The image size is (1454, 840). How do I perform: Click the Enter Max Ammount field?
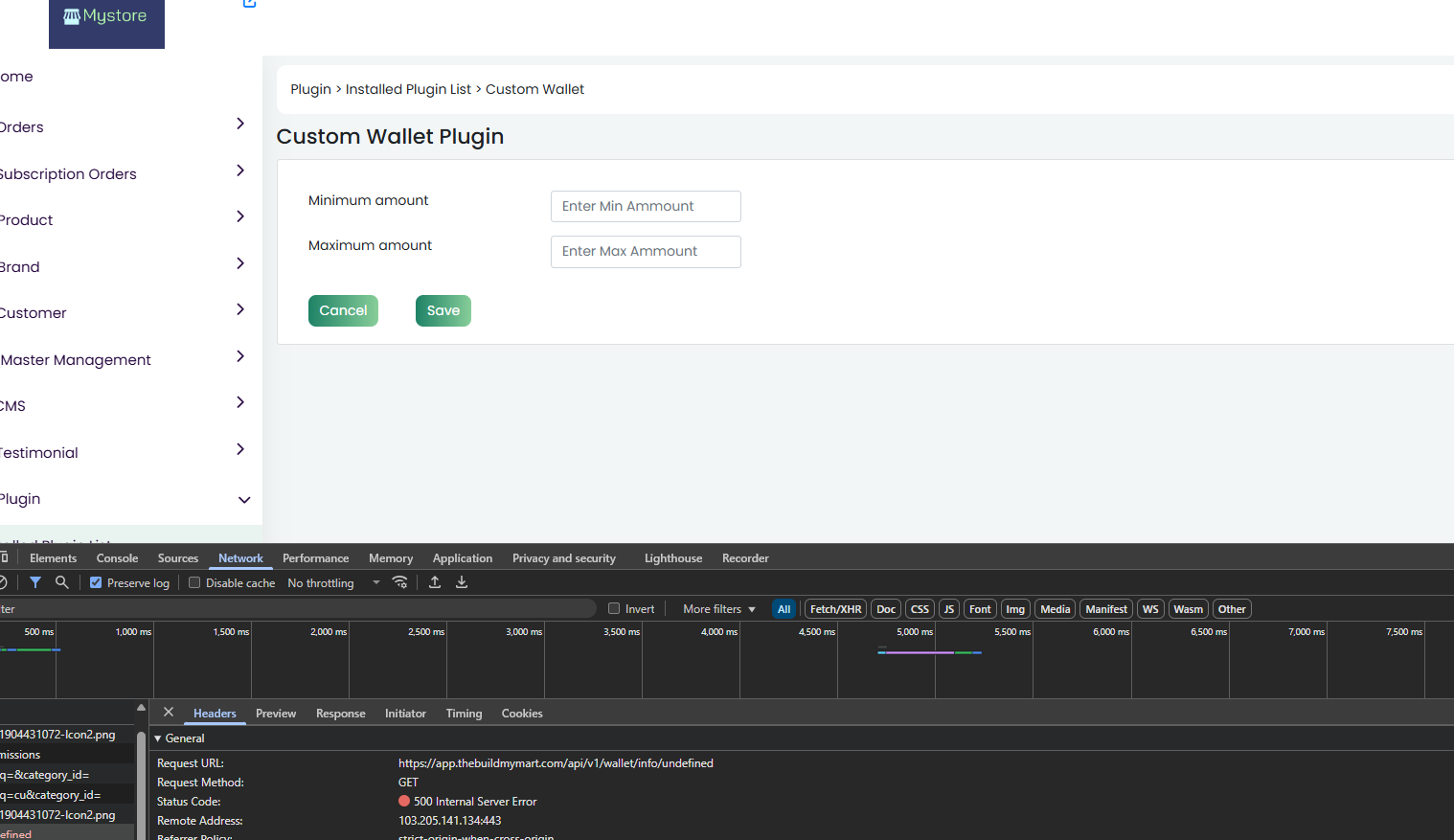click(x=646, y=251)
